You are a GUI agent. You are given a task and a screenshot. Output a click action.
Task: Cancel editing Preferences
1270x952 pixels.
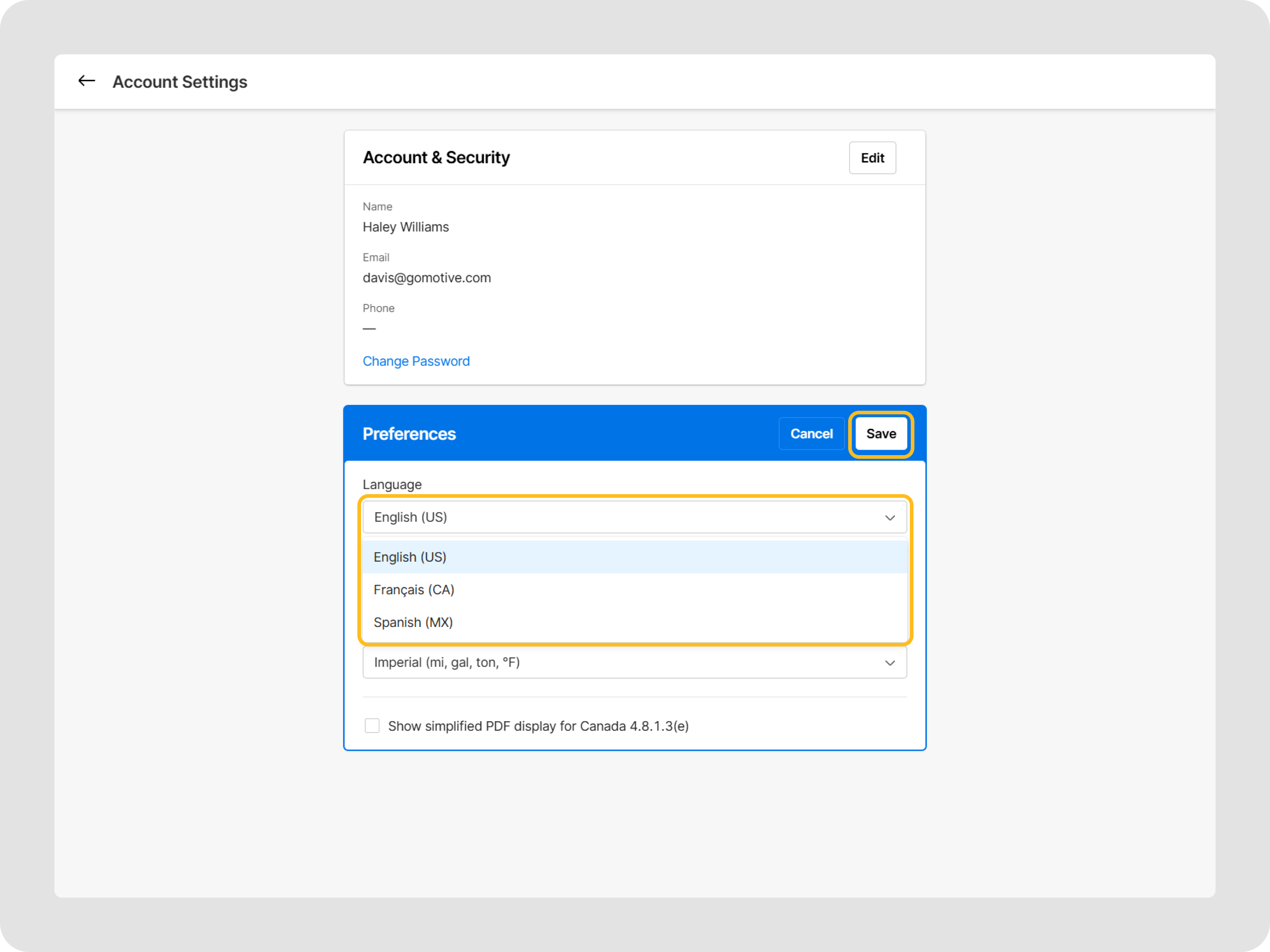811,434
